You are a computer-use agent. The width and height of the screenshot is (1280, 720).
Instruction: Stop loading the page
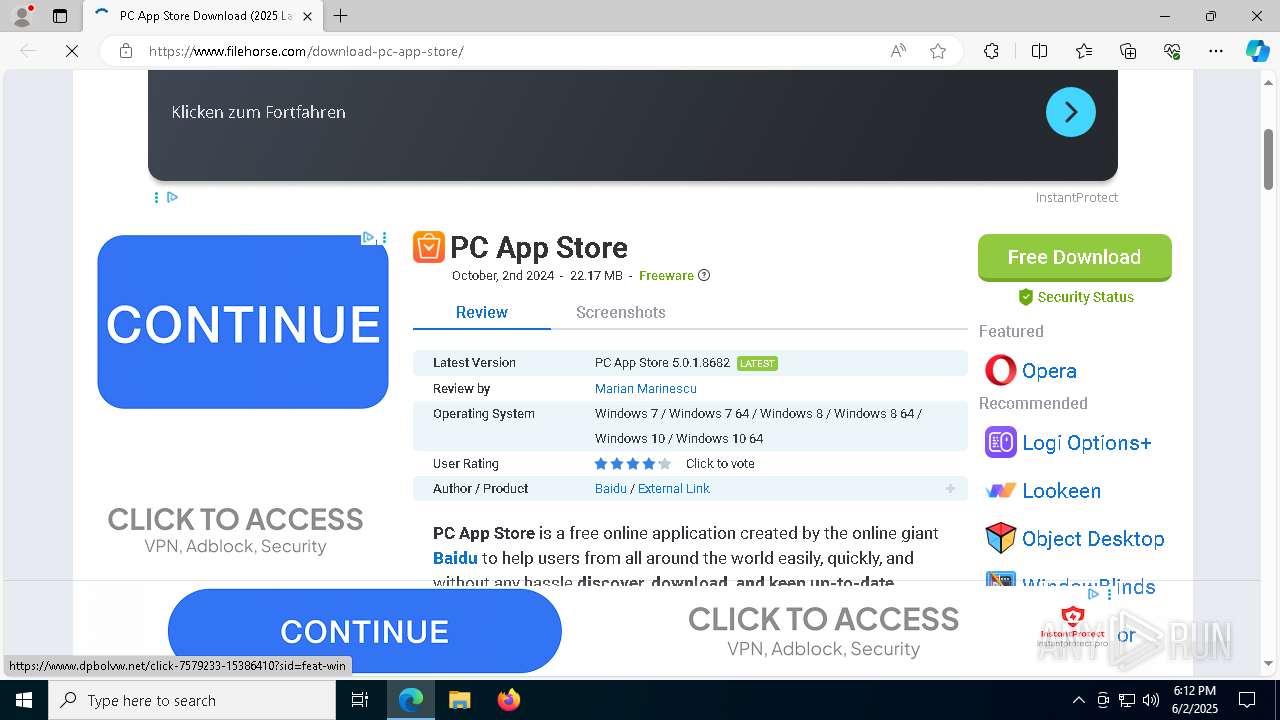tap(72, 51)
